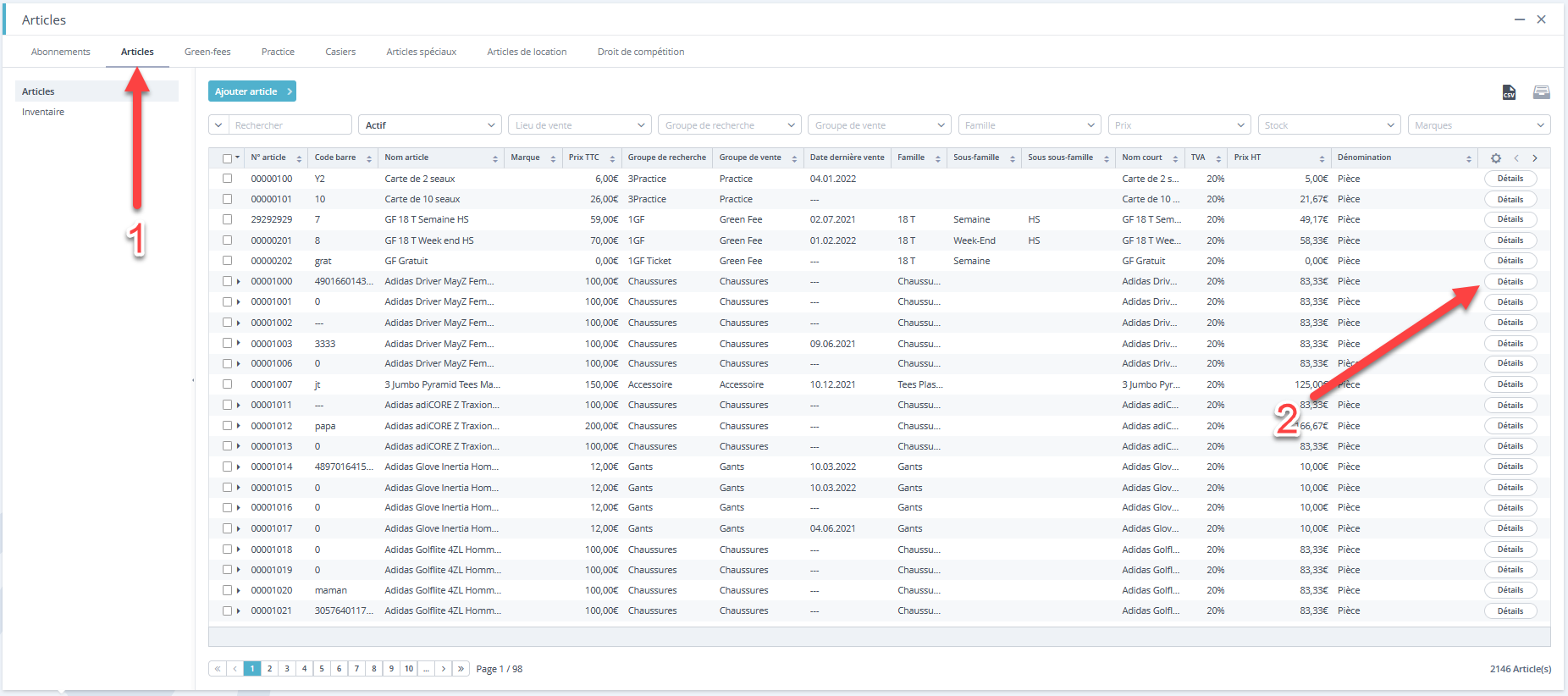1568x696 pixels.
Task: Open the Articles de location tab
Action: click(527, 52)
